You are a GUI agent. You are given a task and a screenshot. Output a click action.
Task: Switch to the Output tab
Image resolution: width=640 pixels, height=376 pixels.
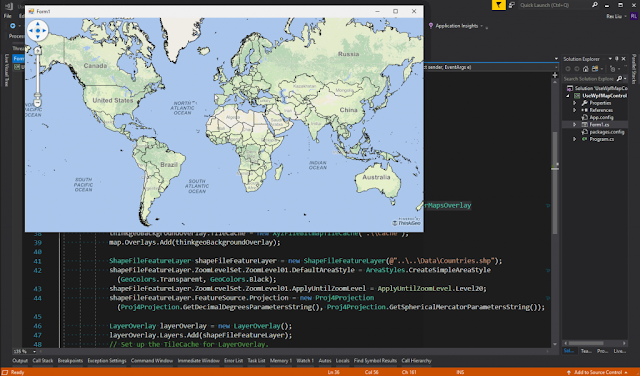coord(20,361)
